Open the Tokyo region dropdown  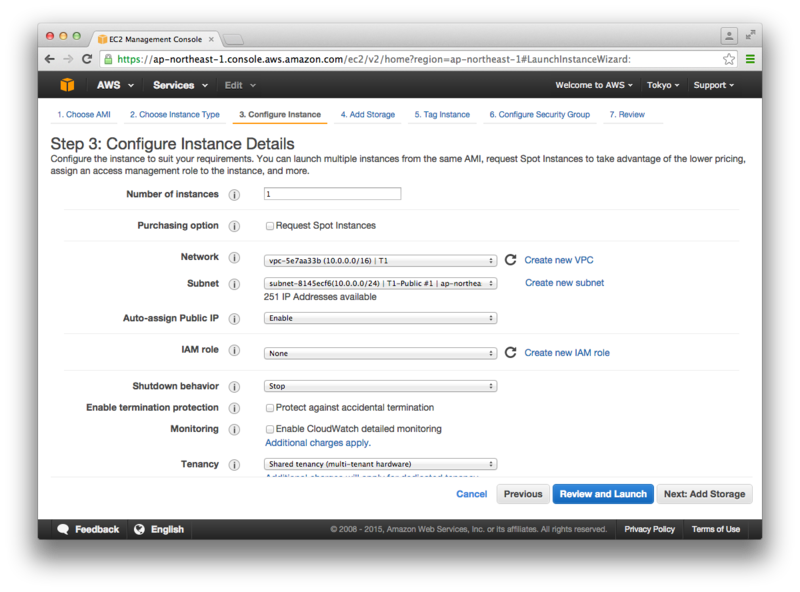pyautogui.click(x=663, y=85)
